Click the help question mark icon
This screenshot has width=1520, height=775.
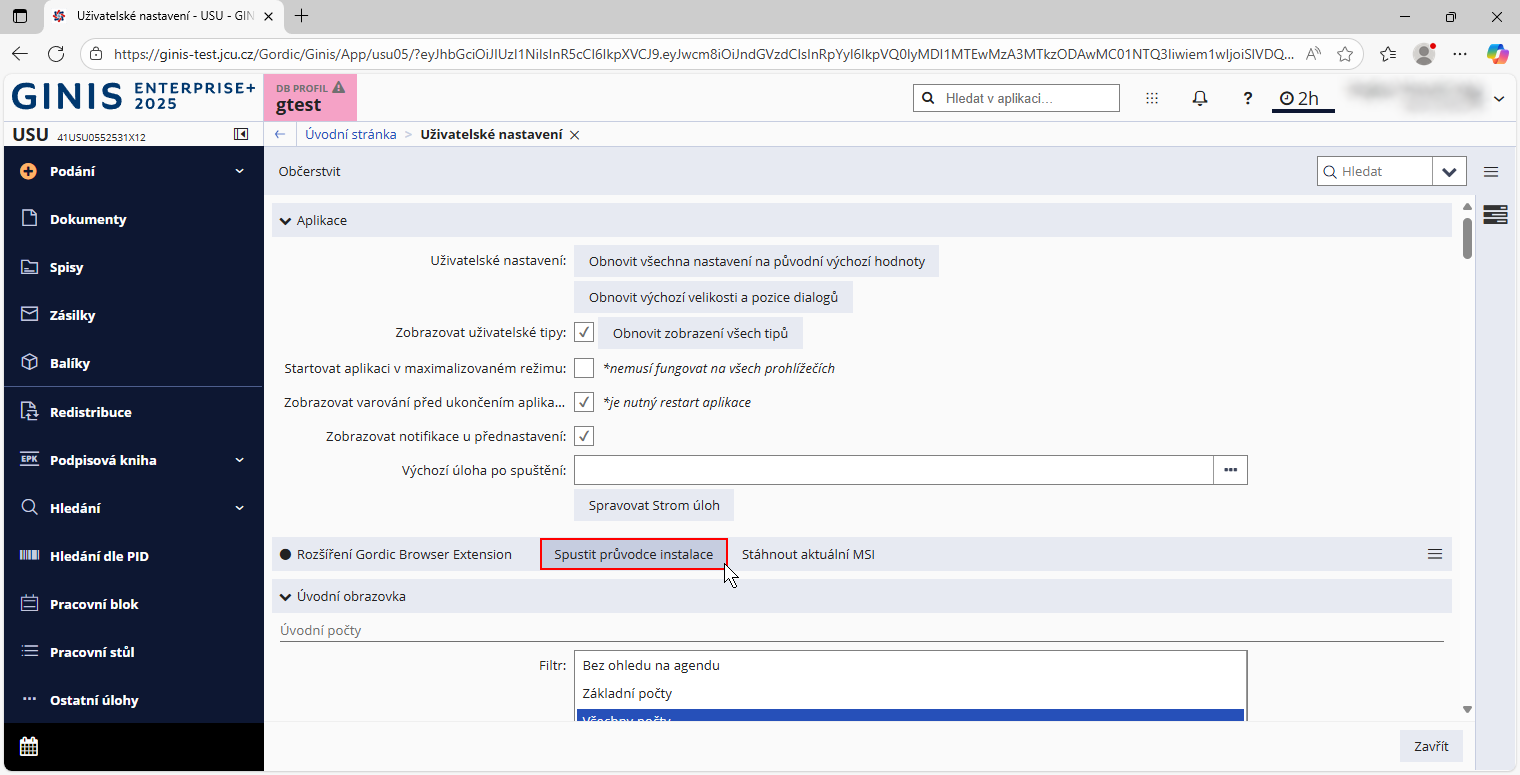[1247, 98]
